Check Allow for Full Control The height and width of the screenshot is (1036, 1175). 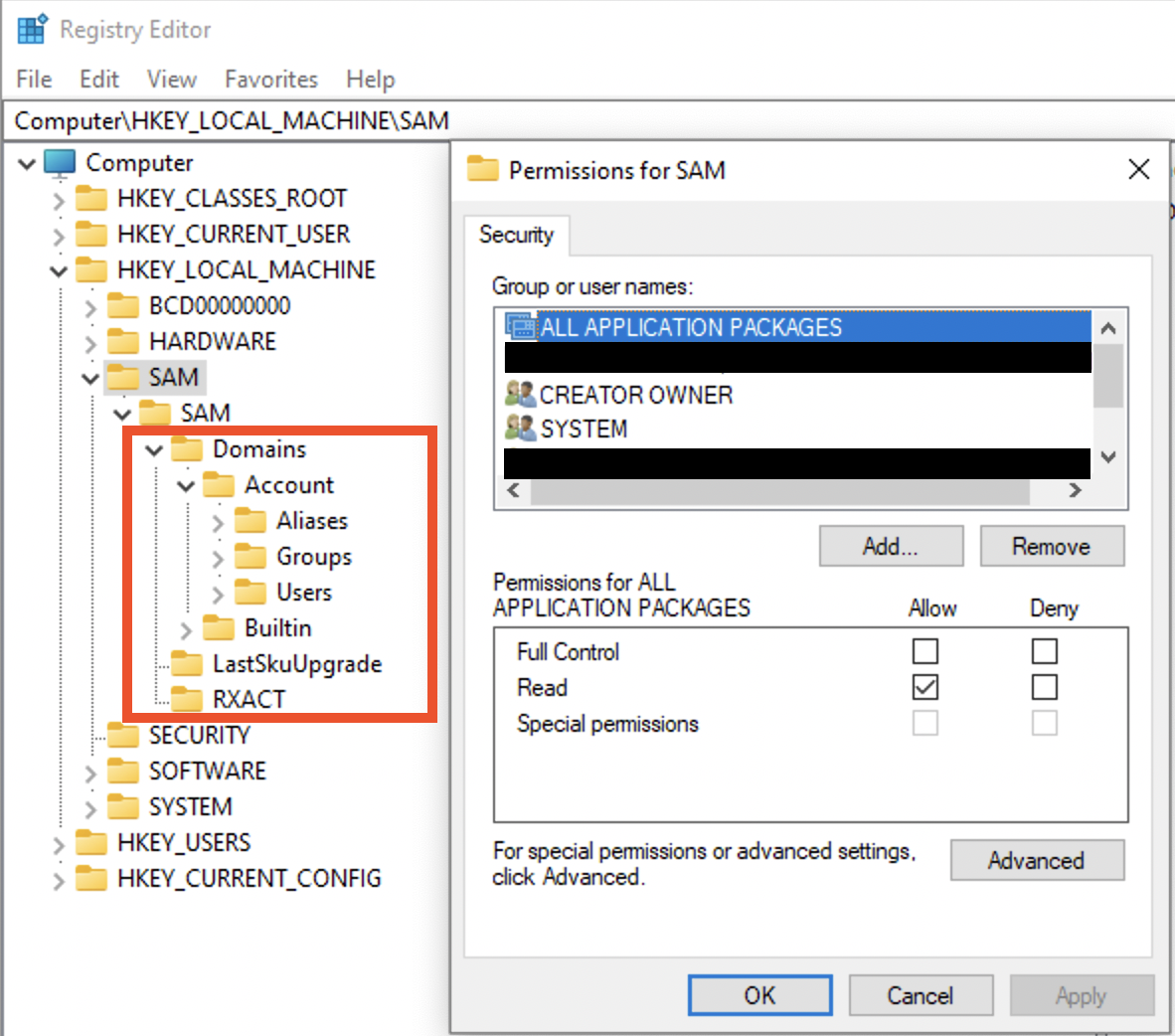(924, 650)
